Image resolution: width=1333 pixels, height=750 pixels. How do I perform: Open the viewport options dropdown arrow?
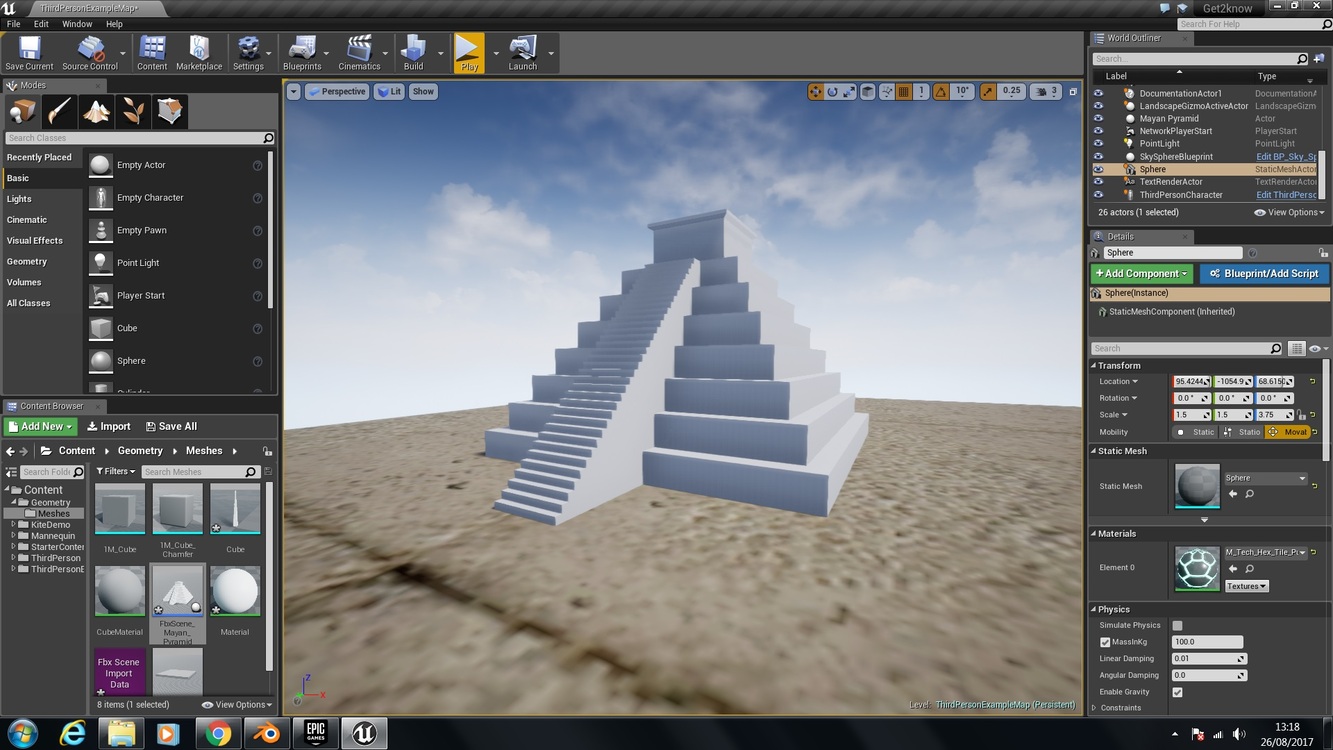click(x=293, y=91)
